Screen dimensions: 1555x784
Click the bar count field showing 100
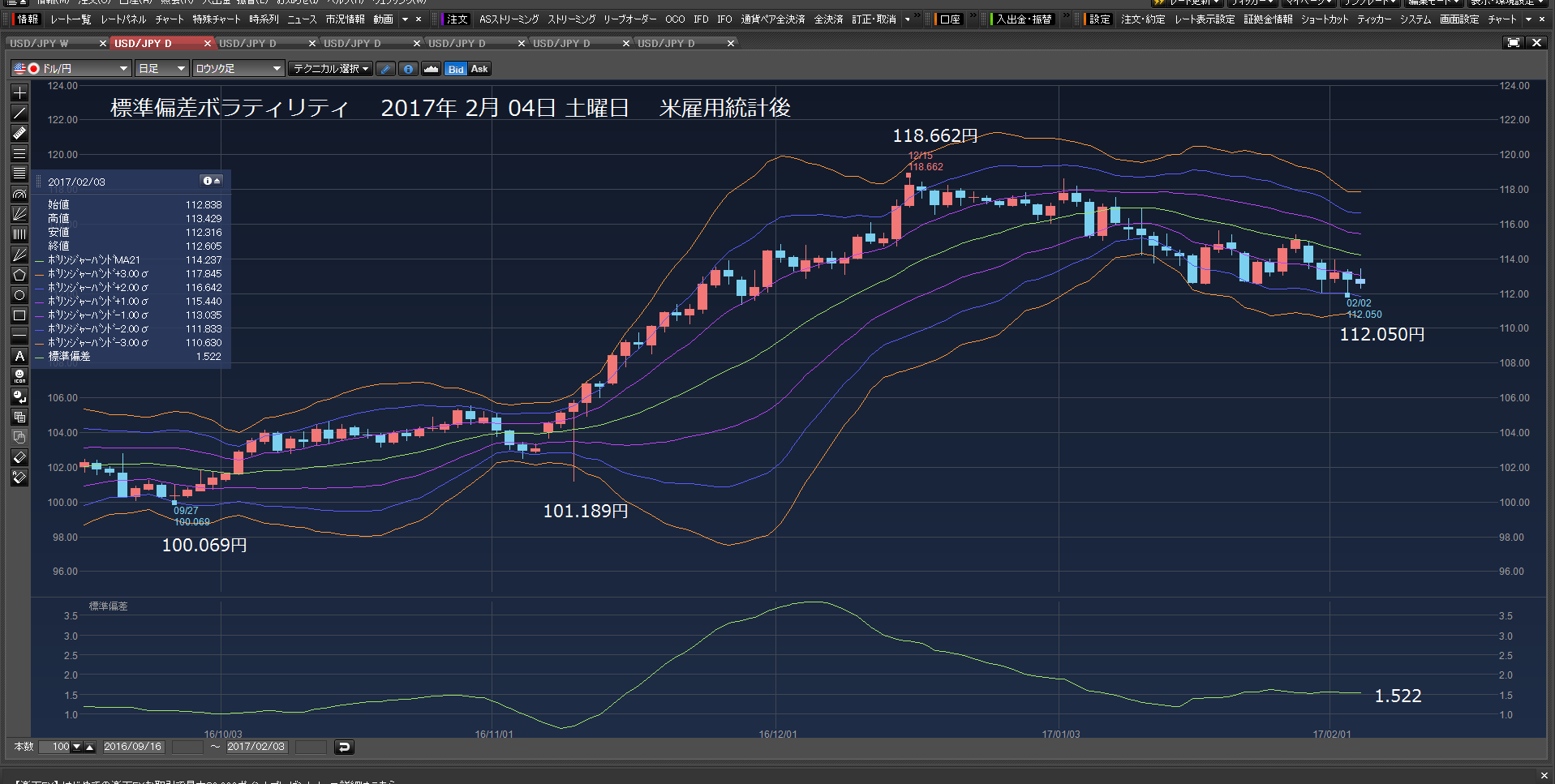[54, 747]
